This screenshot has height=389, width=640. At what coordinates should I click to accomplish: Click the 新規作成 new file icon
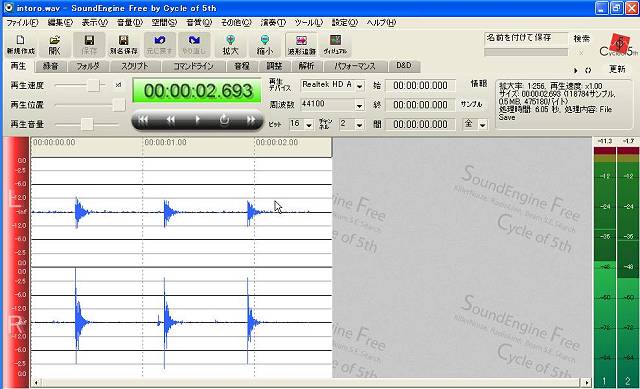[x=20, y=44]
